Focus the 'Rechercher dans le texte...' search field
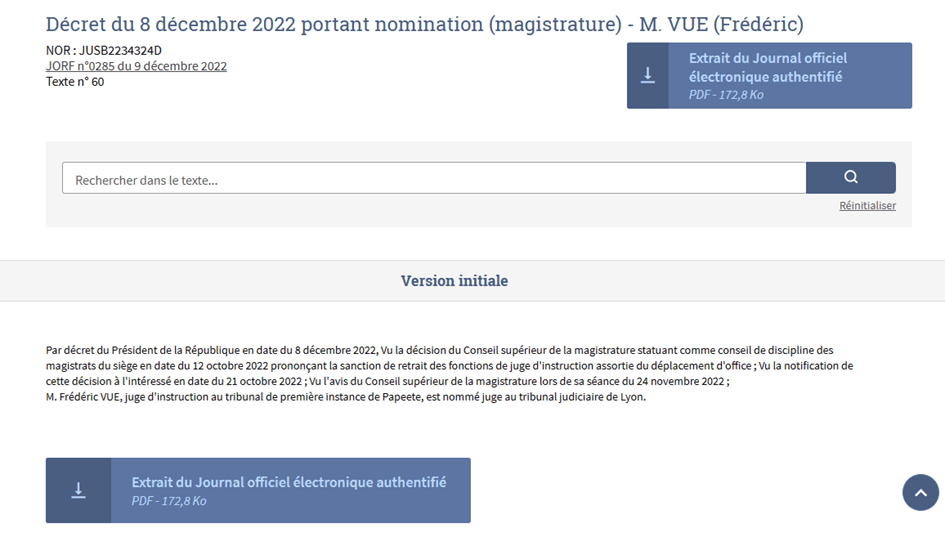 pos(434,178)
